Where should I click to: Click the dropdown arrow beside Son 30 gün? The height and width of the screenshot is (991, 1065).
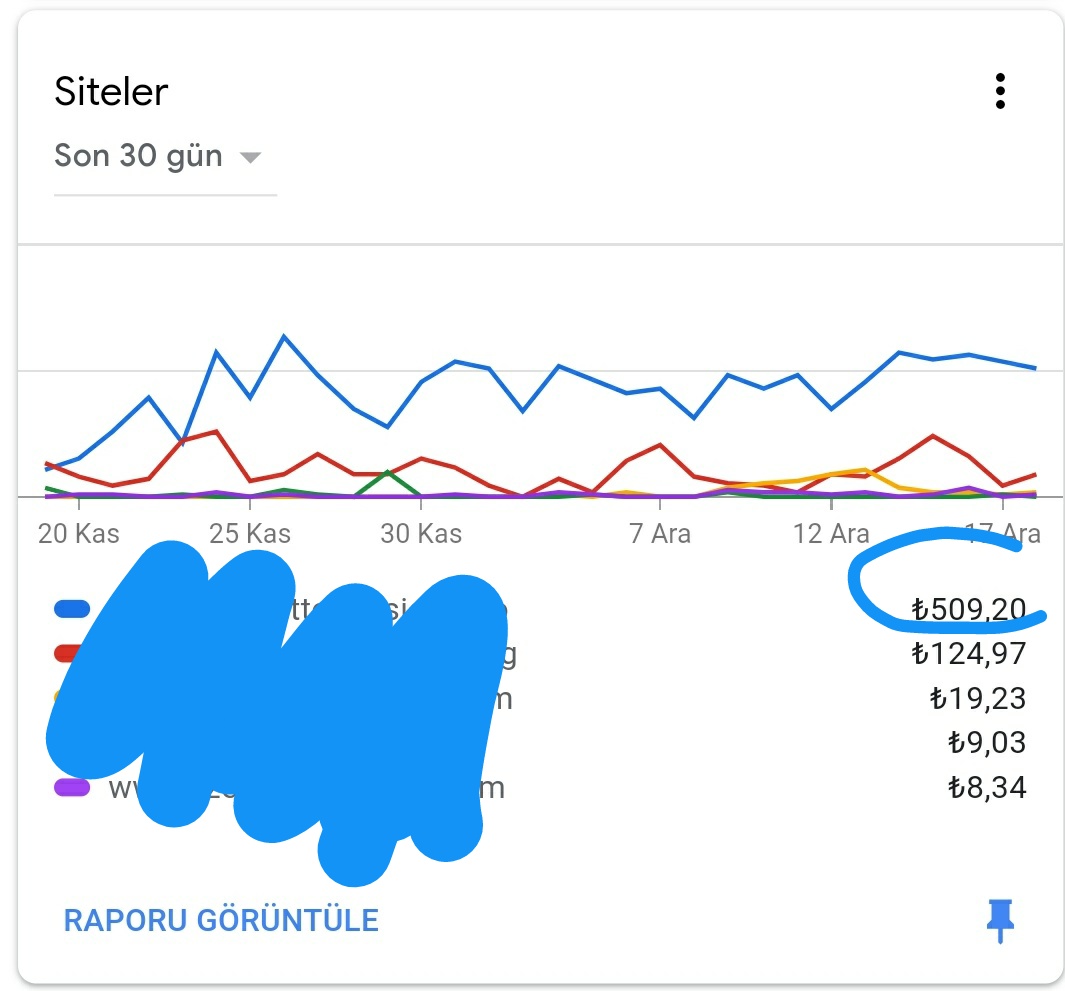(250, 158)
